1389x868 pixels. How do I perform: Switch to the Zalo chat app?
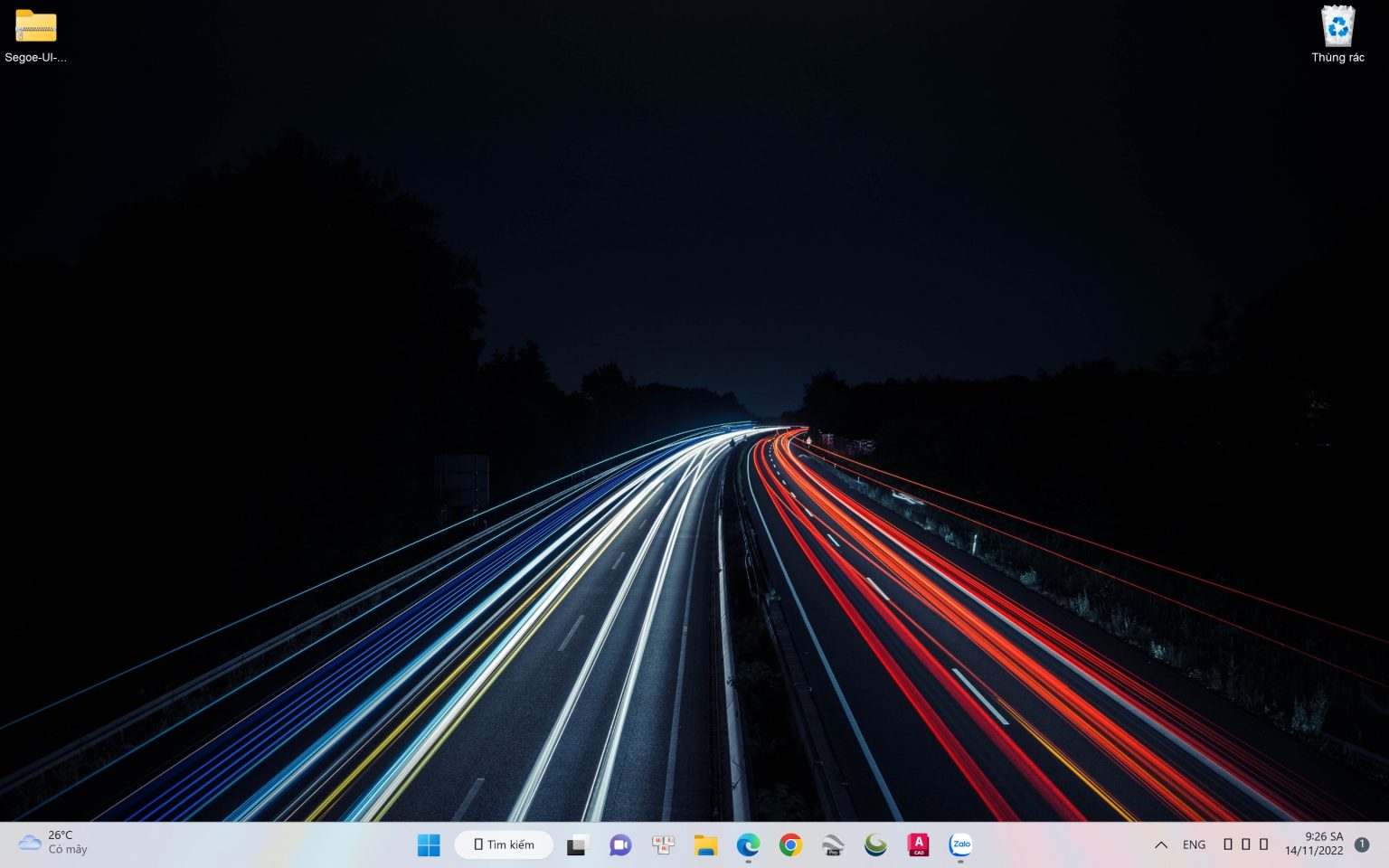tap(960, 845)
